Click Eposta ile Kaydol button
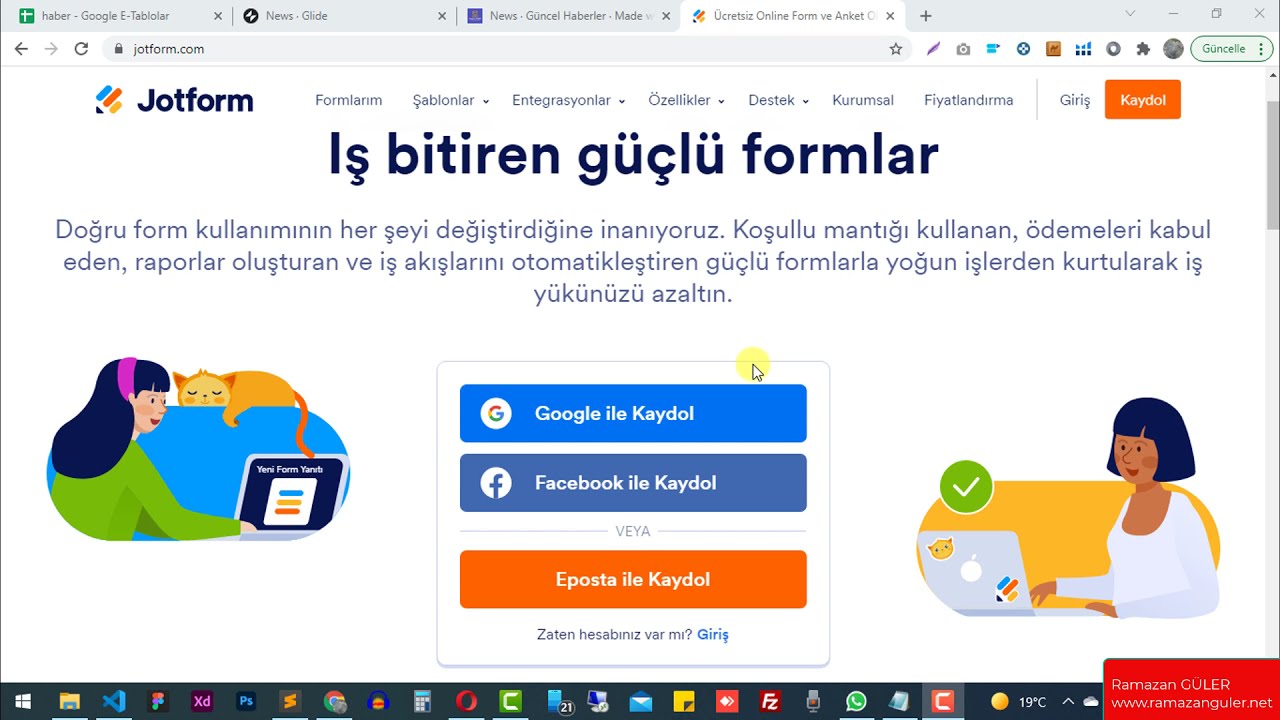The image size is (1280, 720). [633, 579]
